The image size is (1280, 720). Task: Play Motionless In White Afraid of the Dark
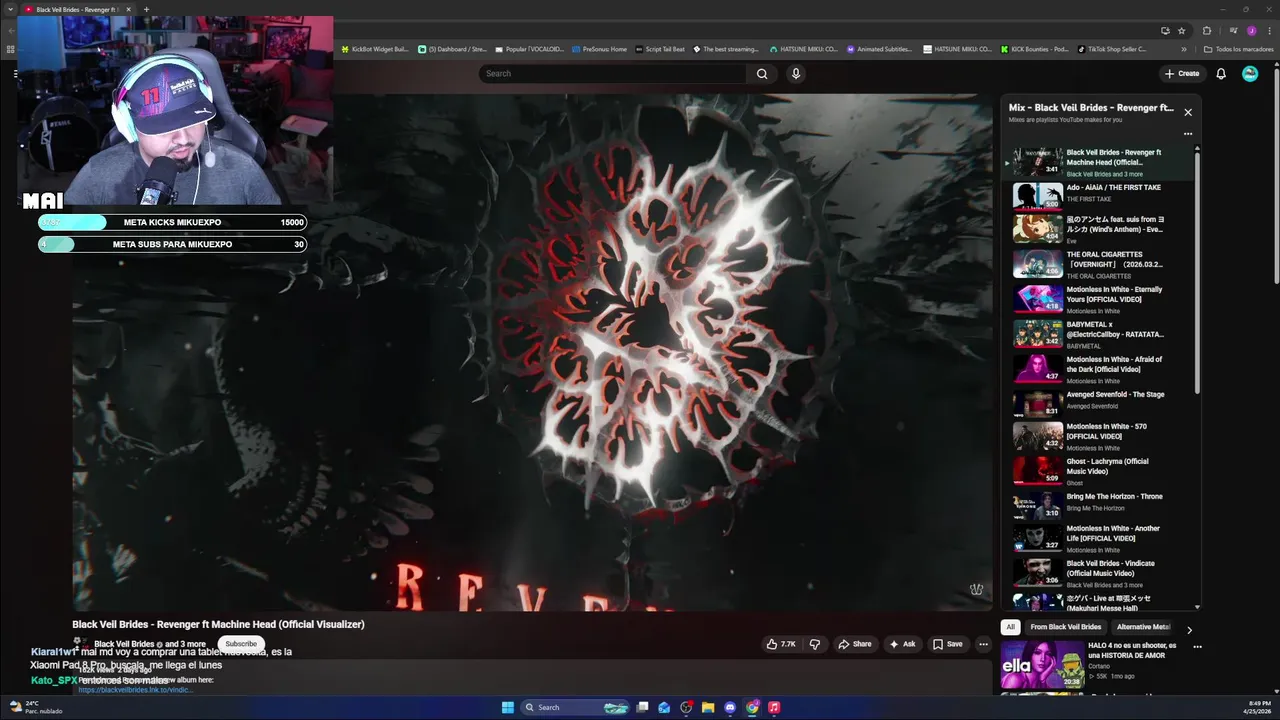click(x=1100, y=370)
